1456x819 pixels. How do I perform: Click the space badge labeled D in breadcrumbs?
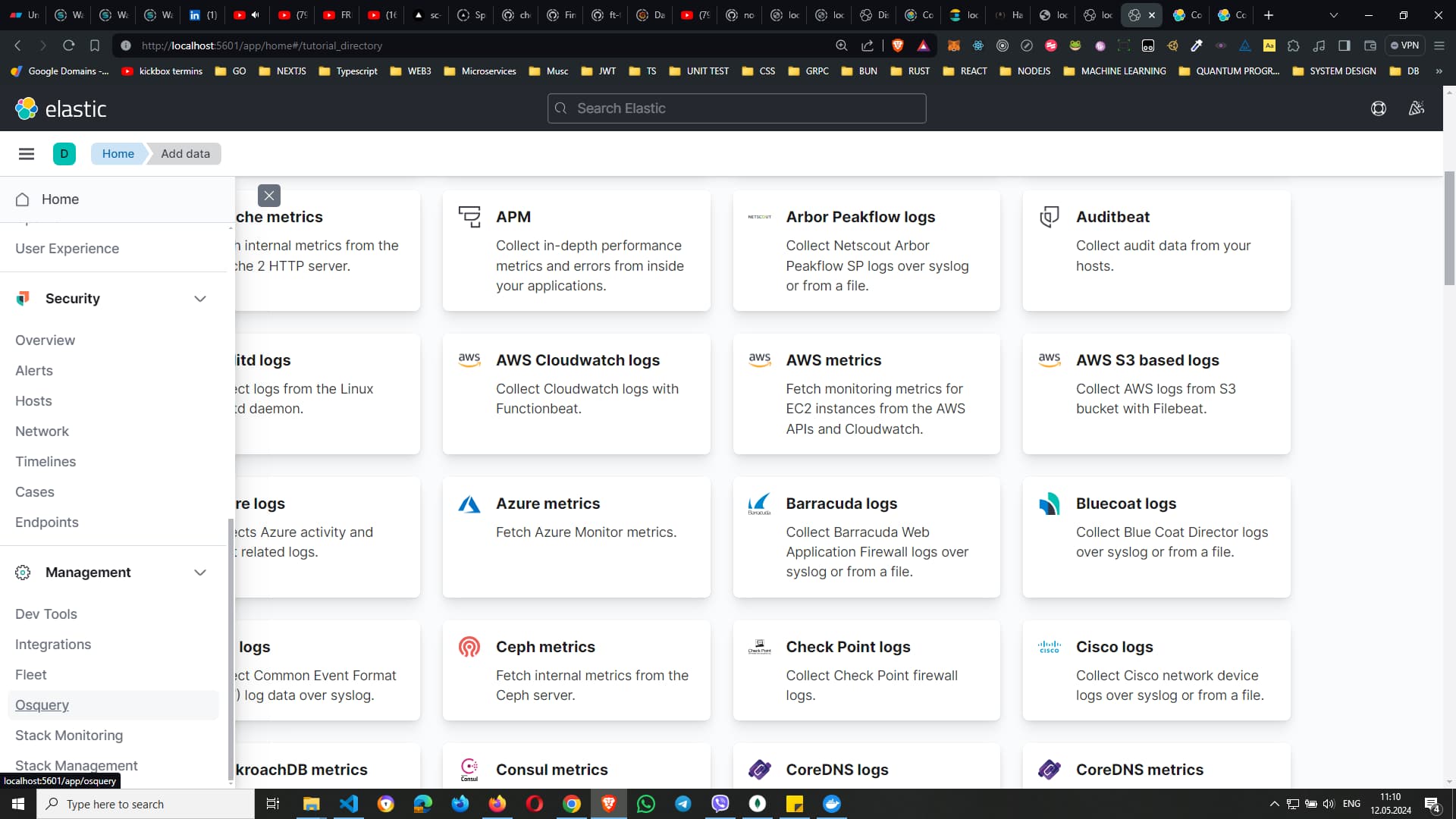click(64, 153)
